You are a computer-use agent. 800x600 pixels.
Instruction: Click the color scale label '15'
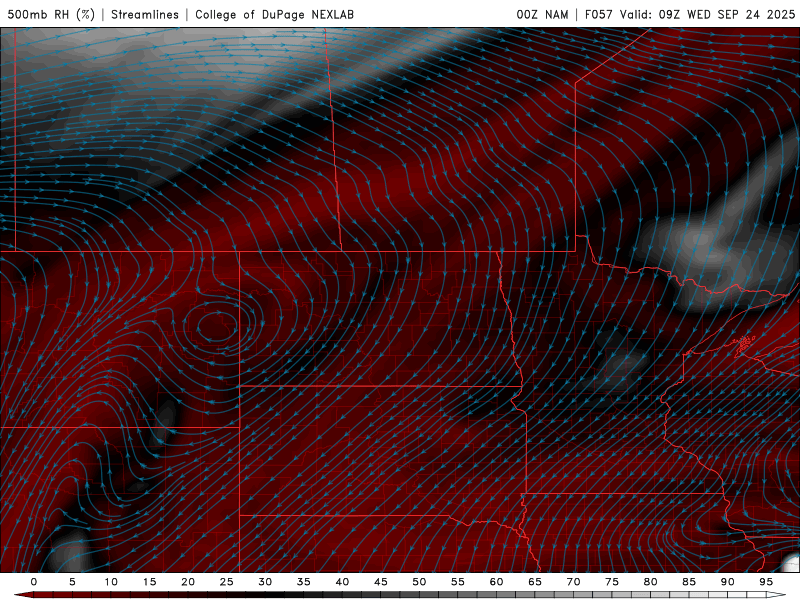pyautogui.click(x=149, y=582)
